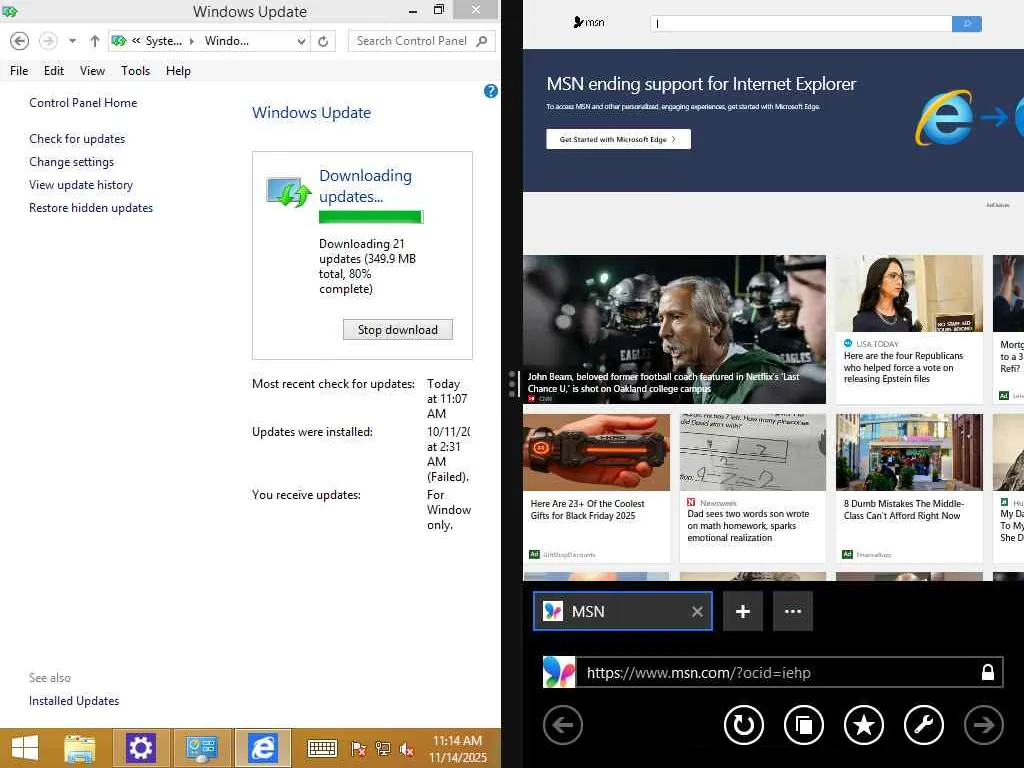
Task: Open the math homework Newsweek article
Action: [x=752, y=488]
